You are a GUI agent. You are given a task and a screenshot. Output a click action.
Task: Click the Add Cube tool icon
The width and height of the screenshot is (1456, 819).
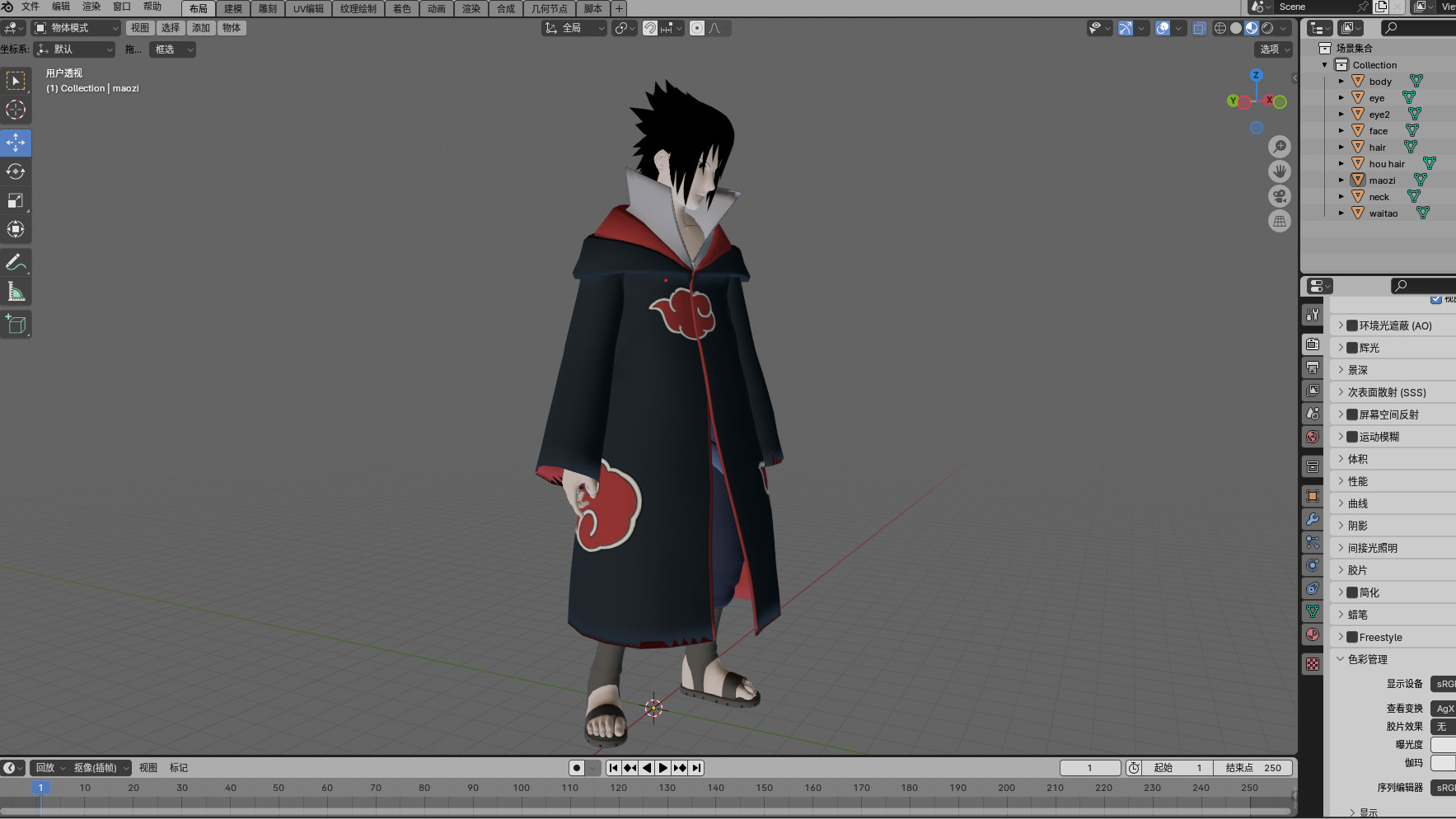click(16, 324)
